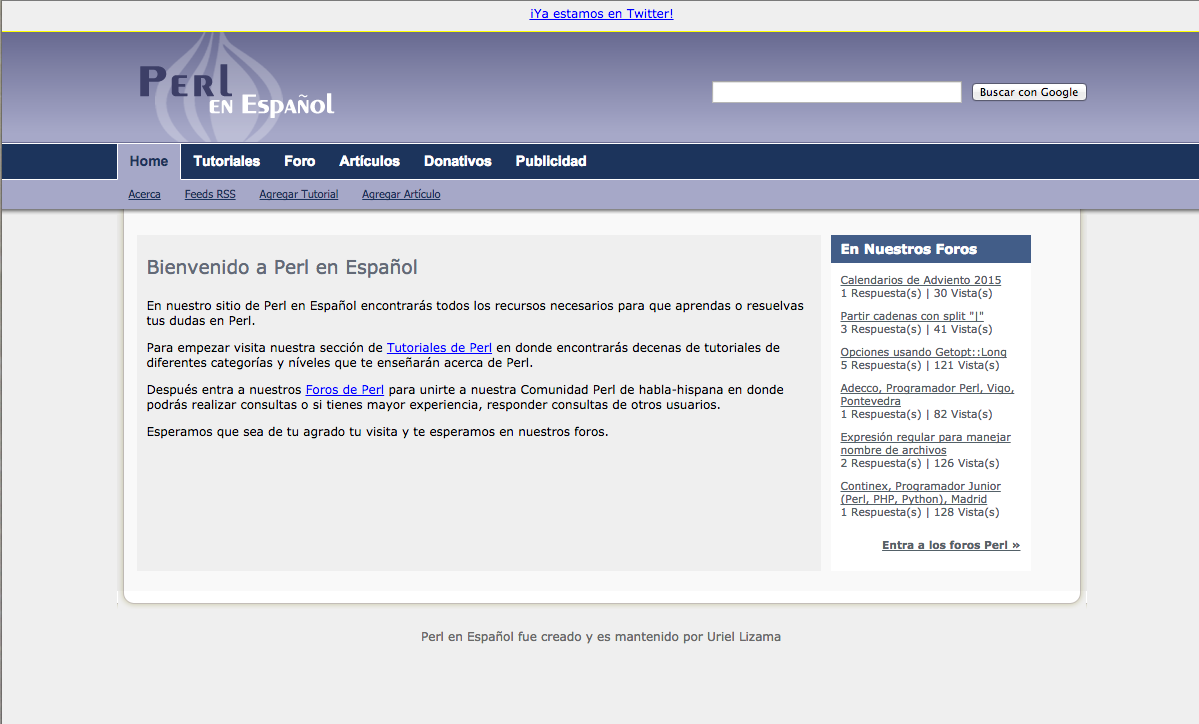The height and width of the screenshot is (724, 1199).
Task: Click Agregar Artículo
Action: click(x=400, y=194)
